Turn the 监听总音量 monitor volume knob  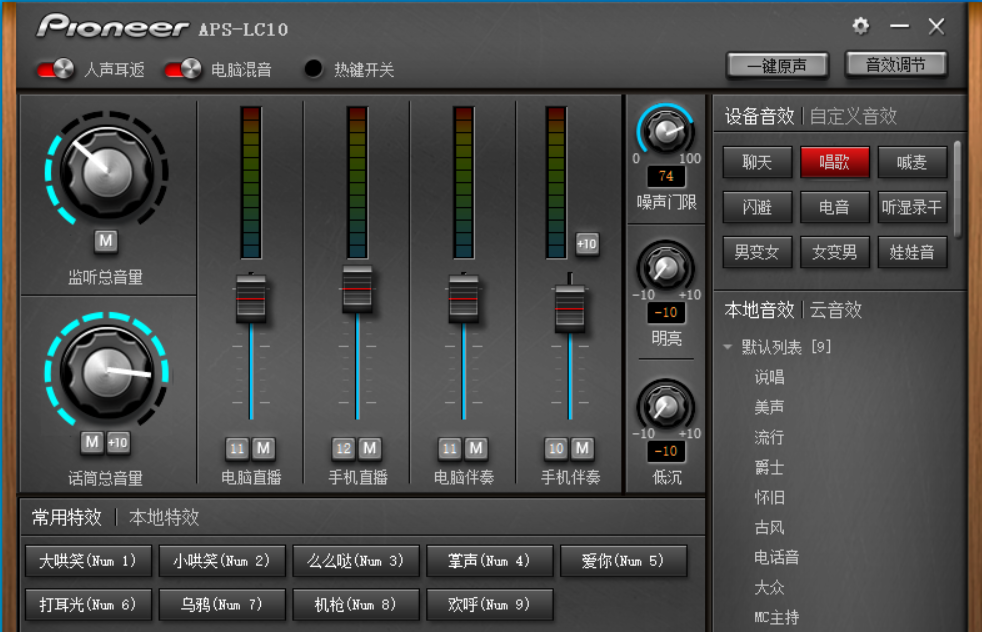point(106,171)
